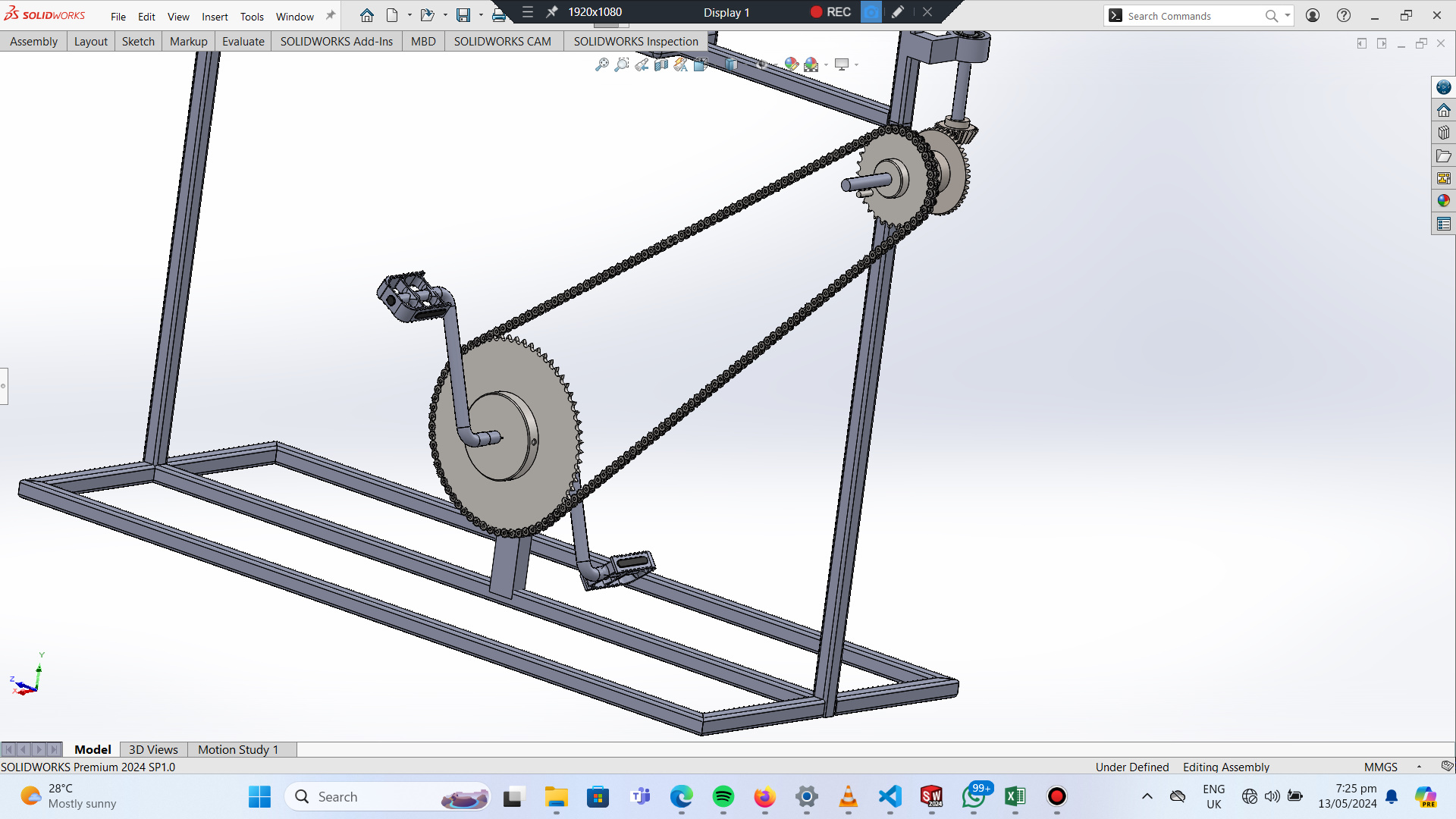Screen dimensions: 1456x819
Task: Open the Tools menu
Action: click(x=252, y=17)
